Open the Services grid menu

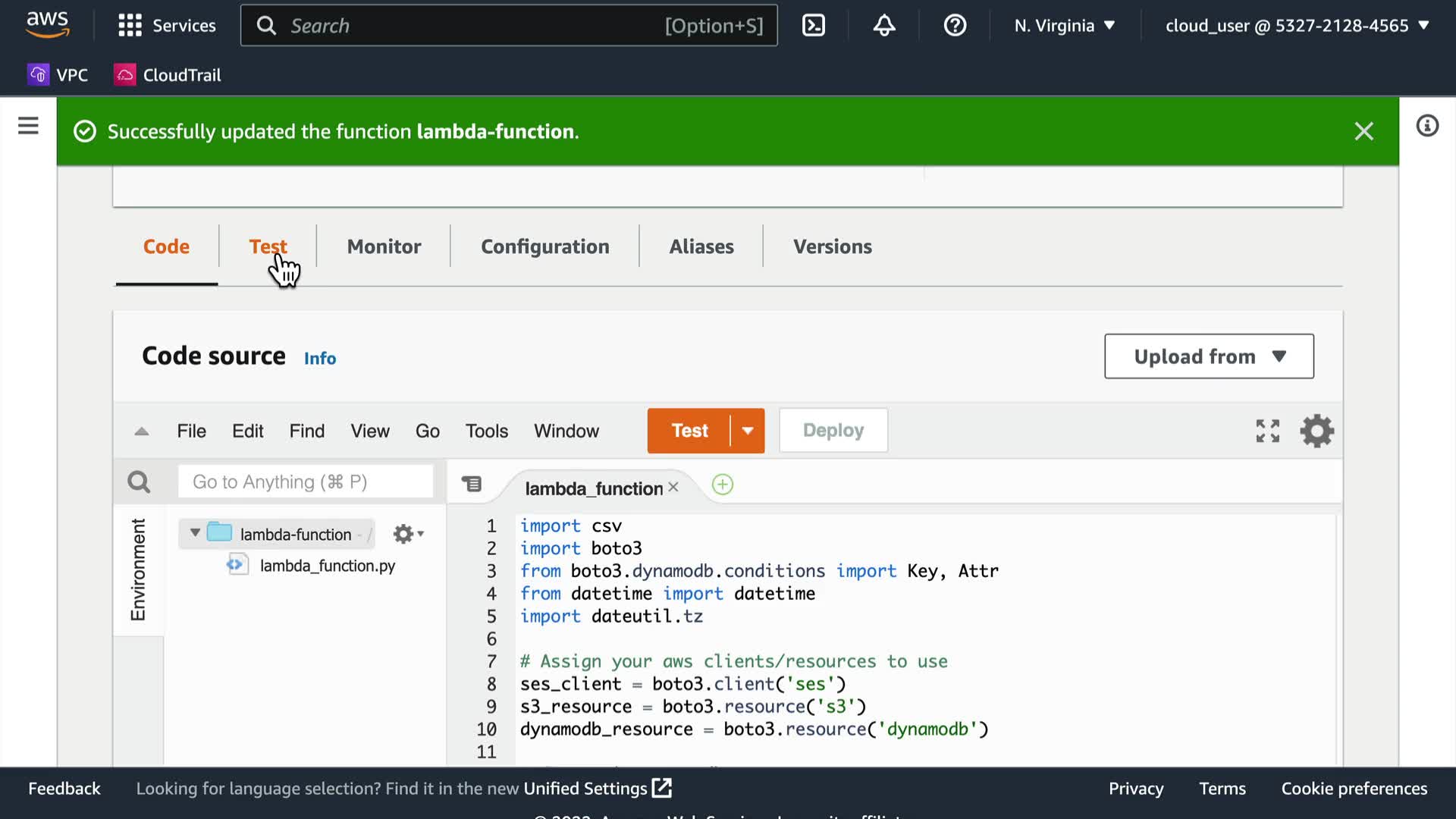pyautogui.click(x=130, y=26)
